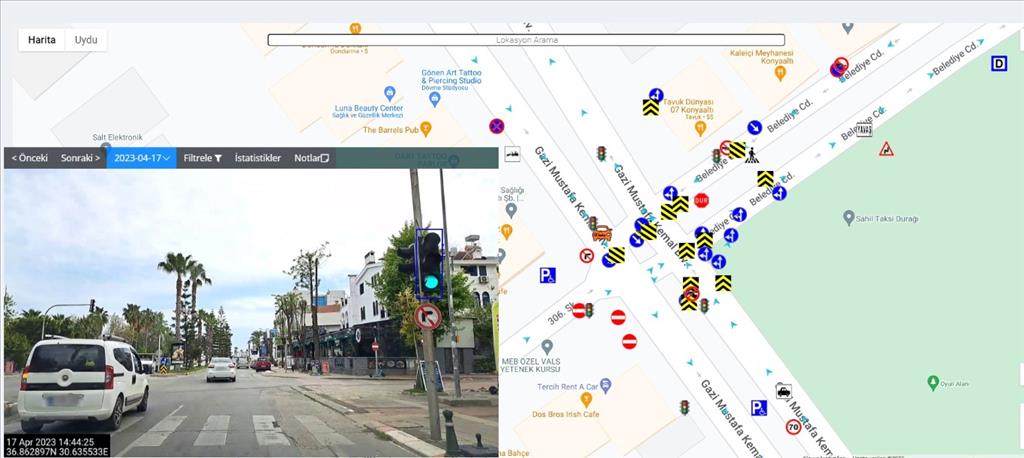Viewport: 1024px width, 458px height.
Task: Open the Filtrele filter options
Action: tap(203, 158)
